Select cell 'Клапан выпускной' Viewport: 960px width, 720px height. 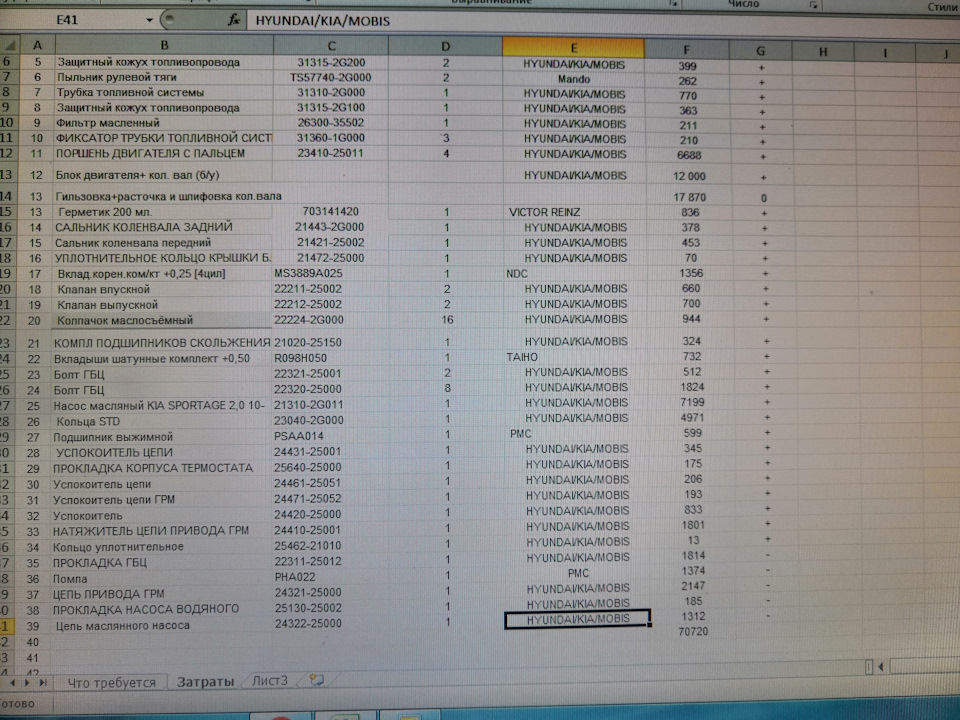[162, 304]
